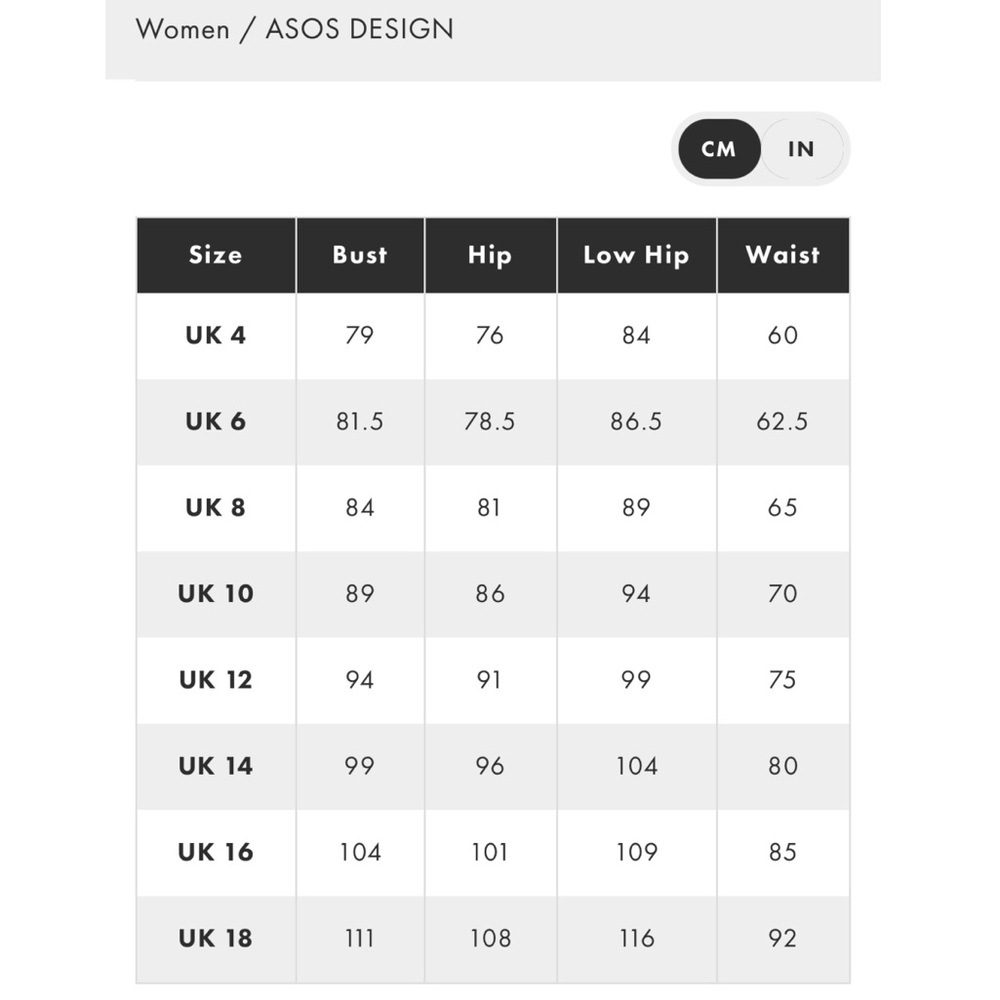1000x1000 pixels.
Task: Select the UK 6 size row label
Action: point(216,422)
